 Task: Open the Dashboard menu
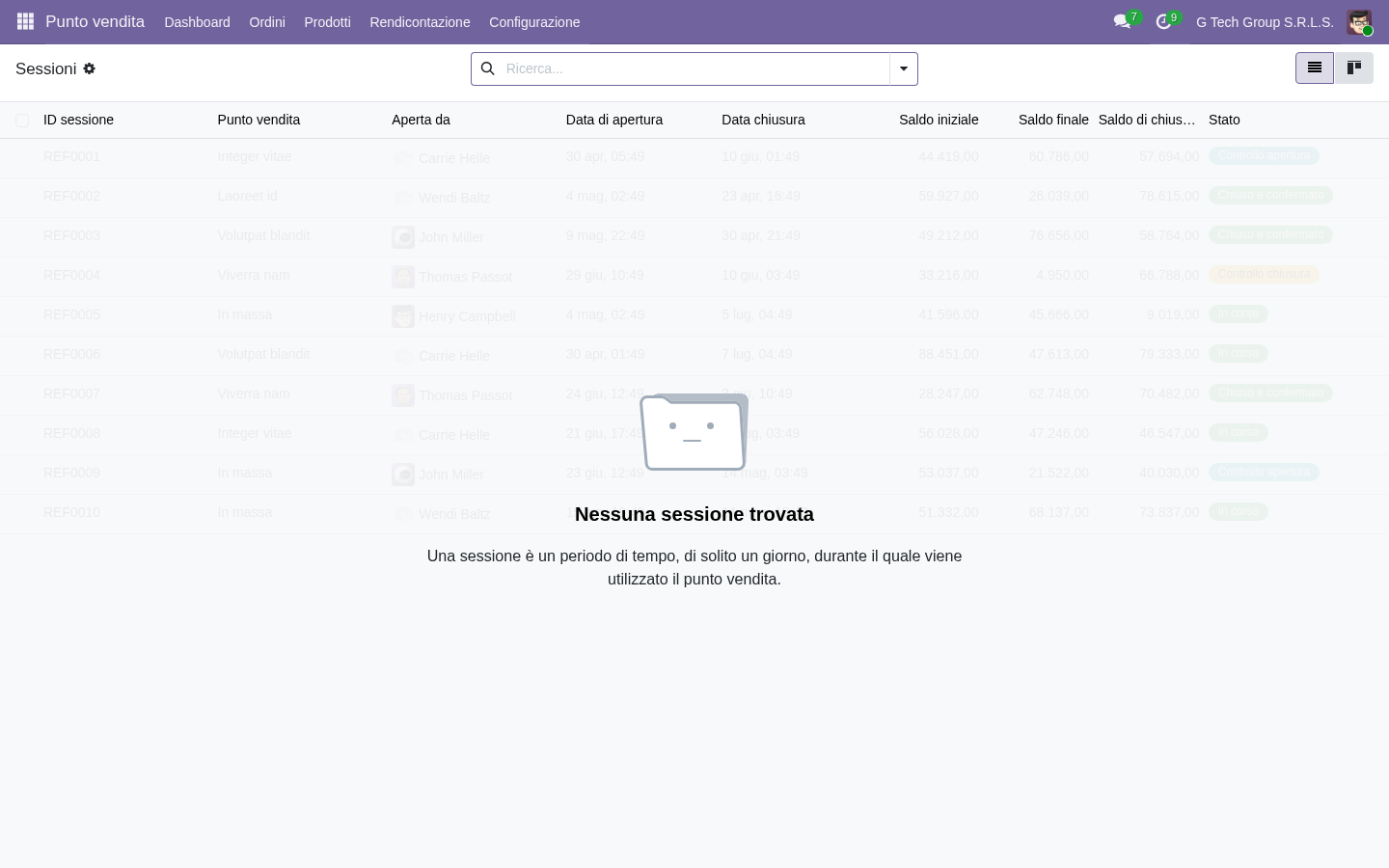(197, 22)
